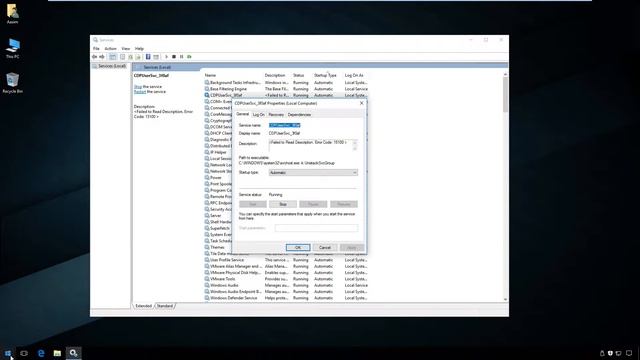Select Windows Defender Service row

286,298
